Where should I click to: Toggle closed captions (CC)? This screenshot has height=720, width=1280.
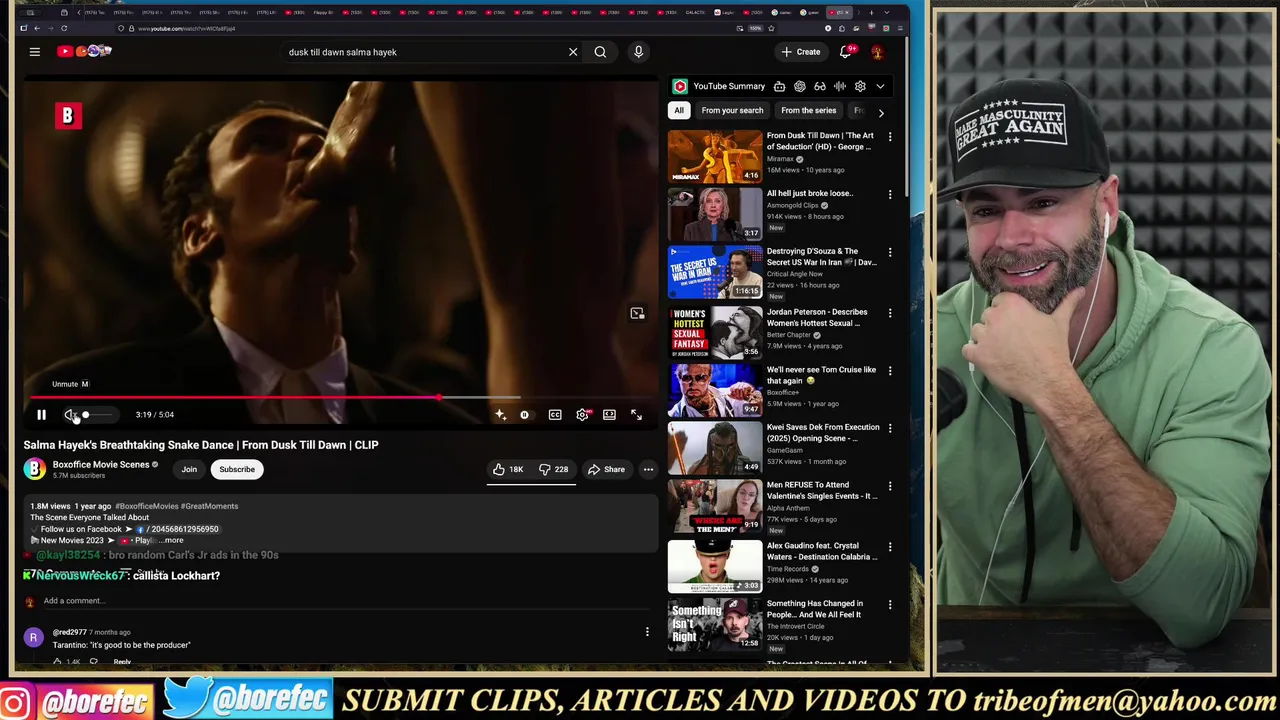[x=555, y=414]
